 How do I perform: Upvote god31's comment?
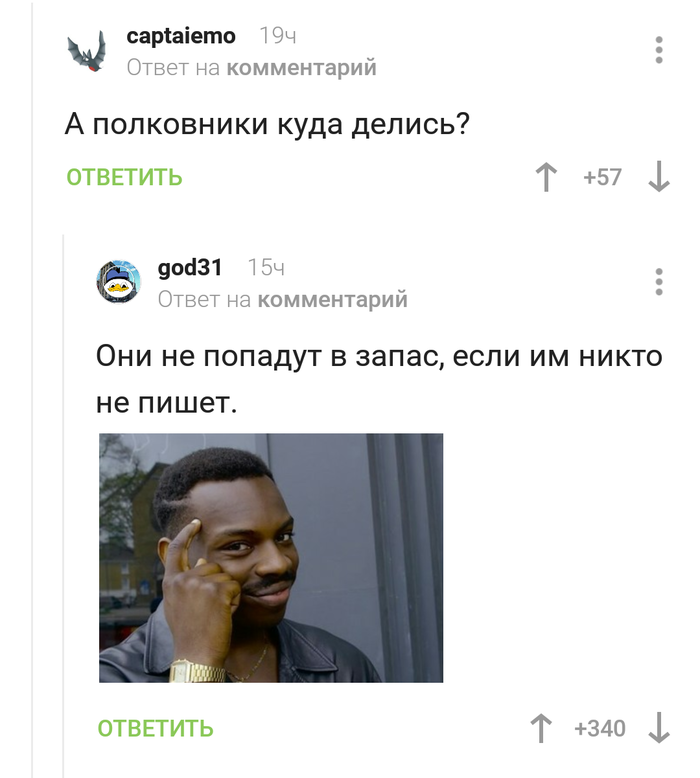click(541, 728)
